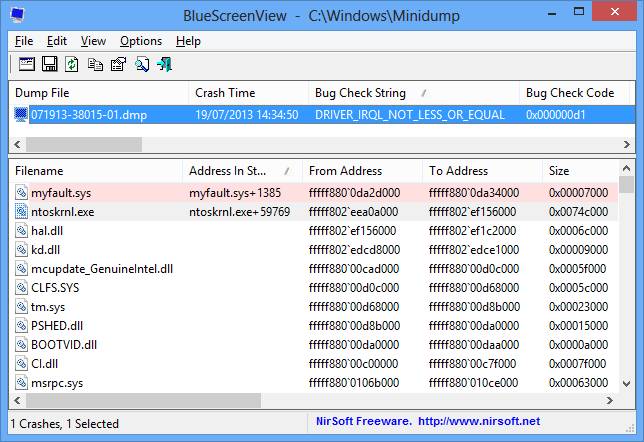Open Properties via the toolbar icon
Screen dimensions: 644x442
(x=118, y=65)
